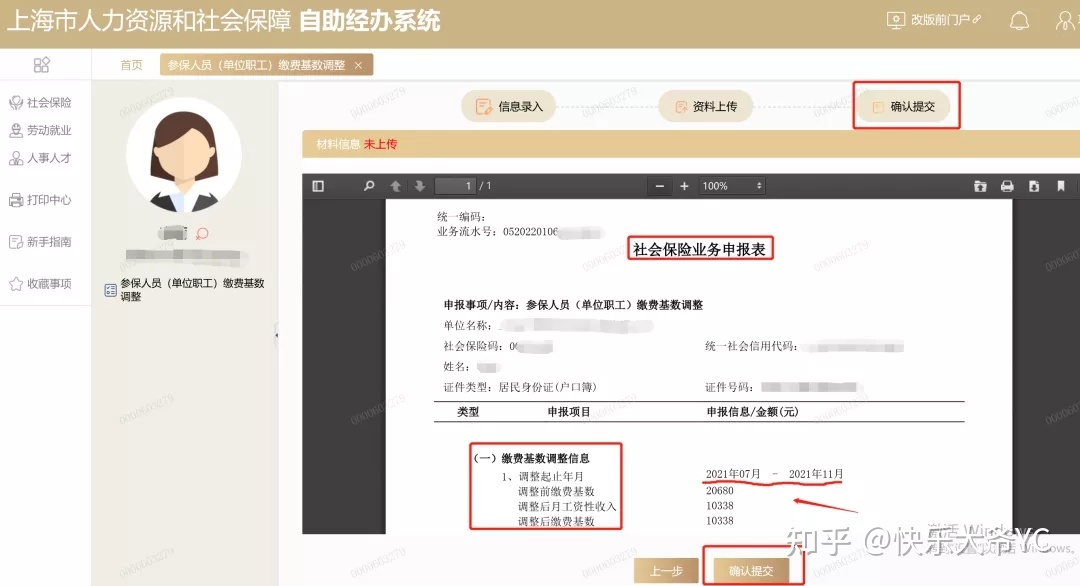The height and width of the screenshot is (586, 1080).
Task: Open PDF find search icon
Action: (369, 186)
